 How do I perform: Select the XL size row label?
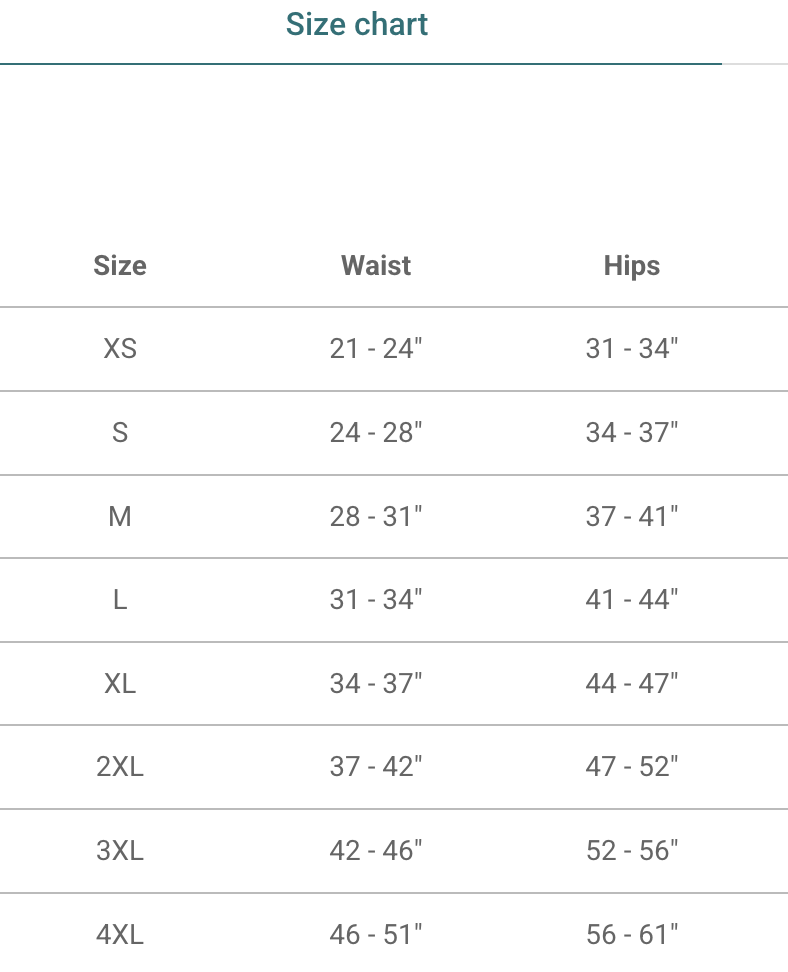pos(120,684)
